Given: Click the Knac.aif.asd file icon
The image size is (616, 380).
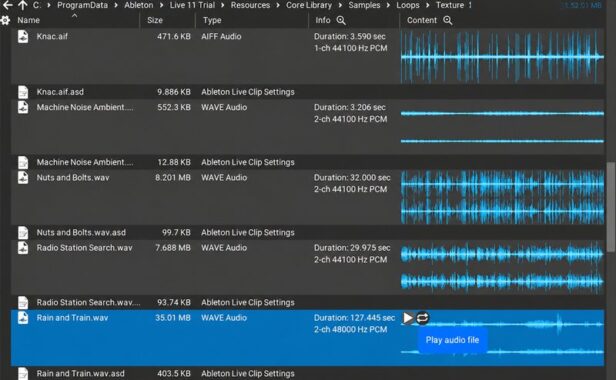Looking at the screenshot, I should pos(23,92).
